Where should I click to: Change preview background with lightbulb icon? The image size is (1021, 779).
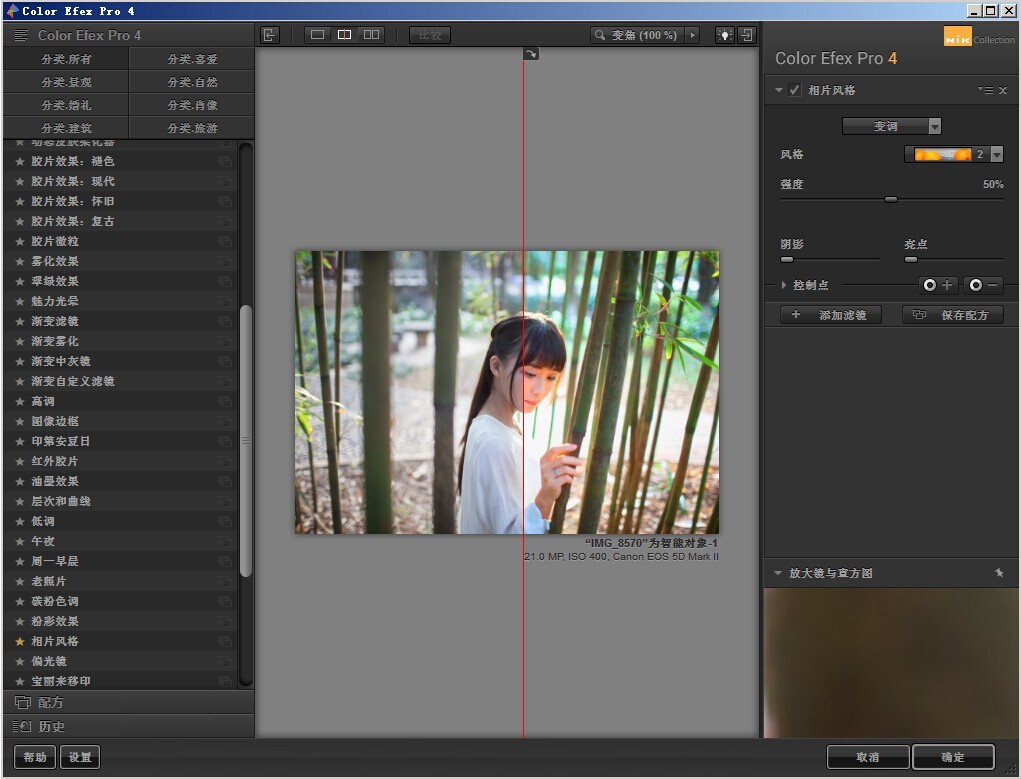[725, 35]
